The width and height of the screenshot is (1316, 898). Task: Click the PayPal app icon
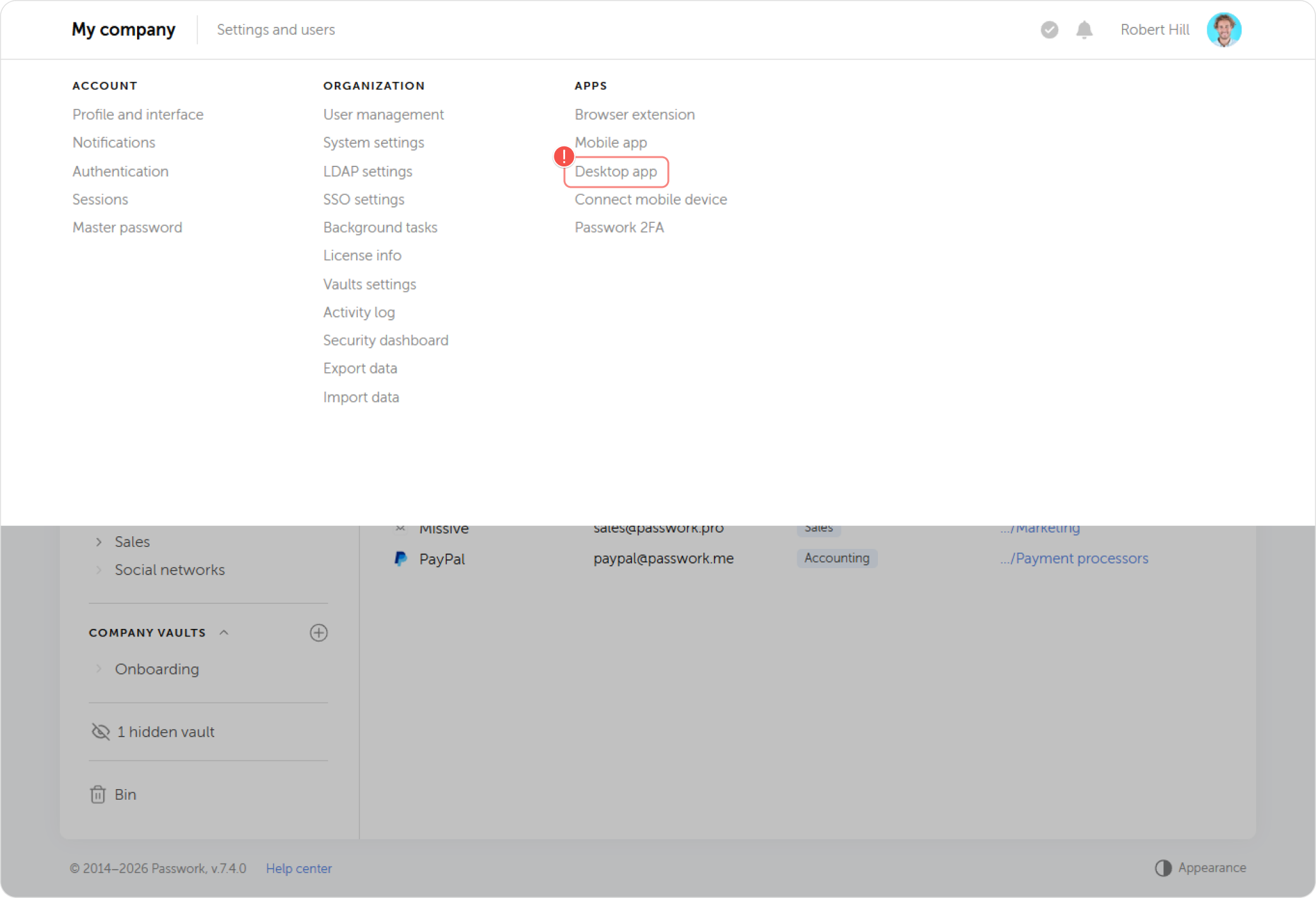coord(400,559)
